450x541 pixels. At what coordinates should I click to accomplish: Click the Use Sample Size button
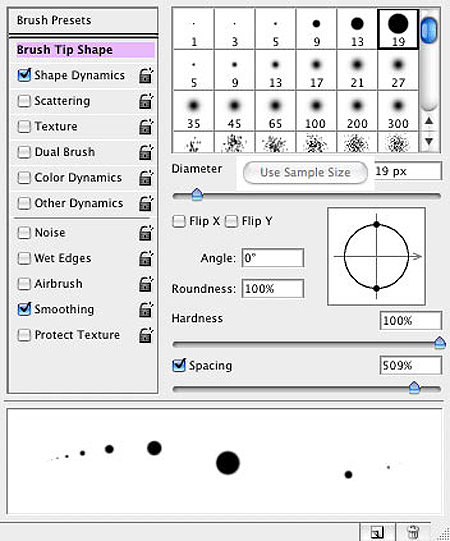pos(305,172)
